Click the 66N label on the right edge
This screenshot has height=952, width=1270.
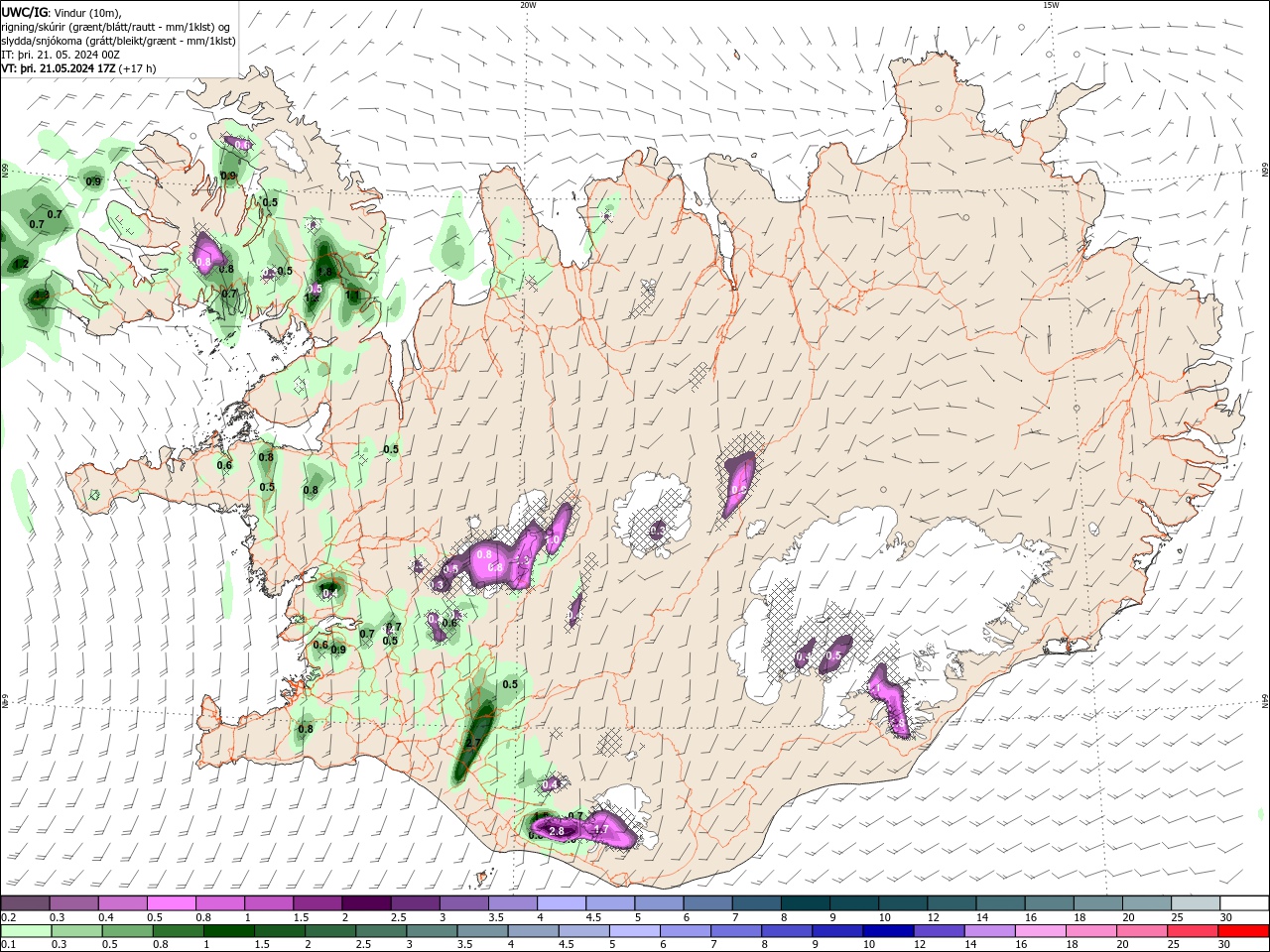pos(1265,170)
